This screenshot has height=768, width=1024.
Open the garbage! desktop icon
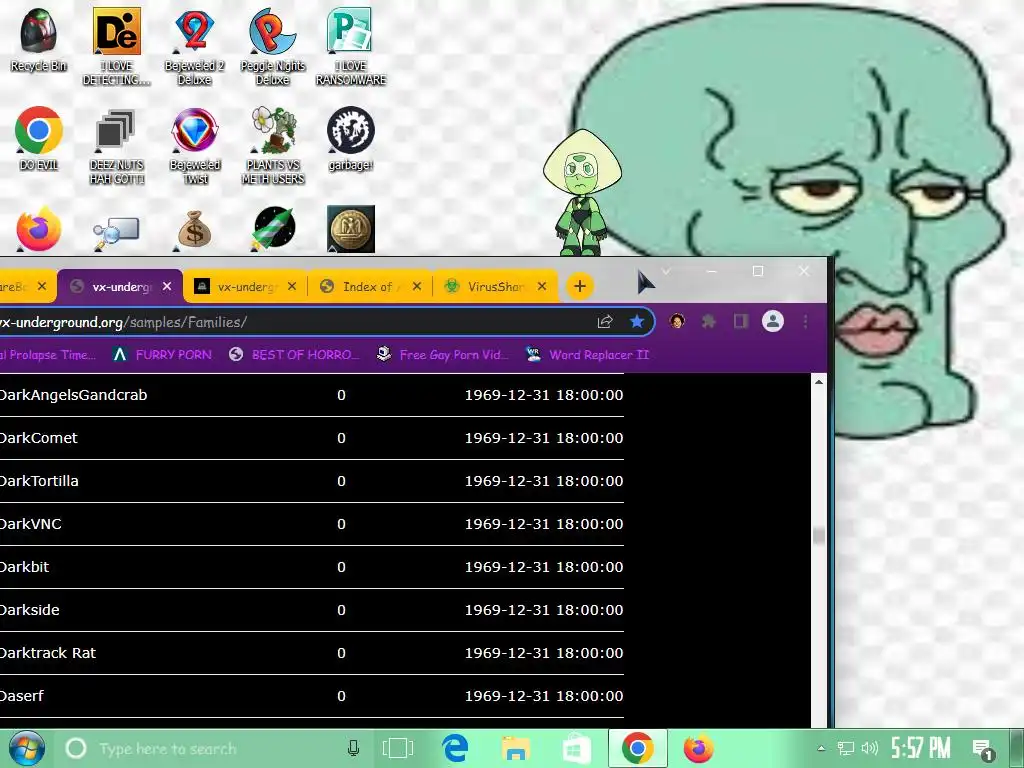click(x=351, y=138)
